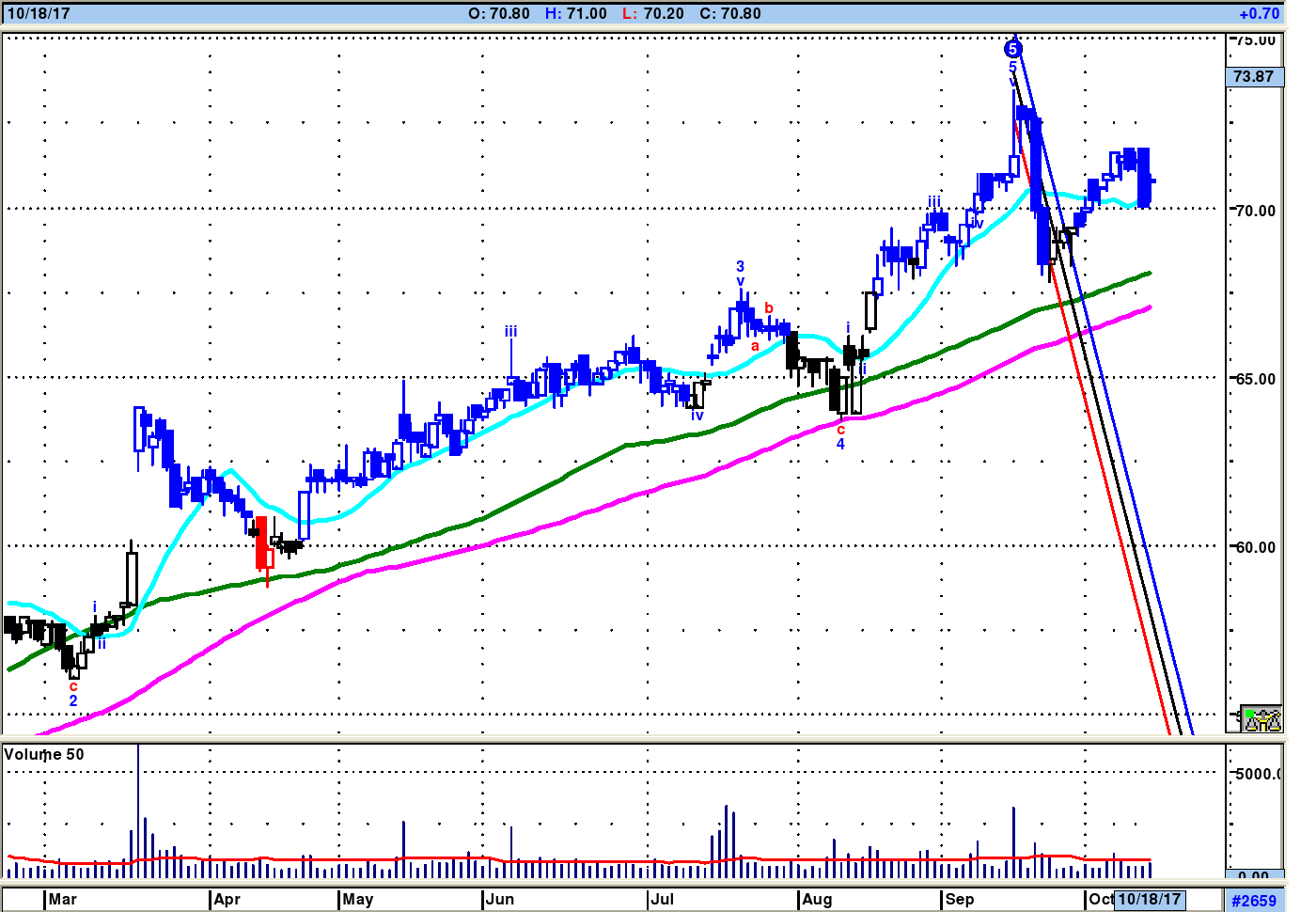The image size is (1316, 912).
Task: Click the Sep month label
Action: pyautogui.click(x=960, y=899)
